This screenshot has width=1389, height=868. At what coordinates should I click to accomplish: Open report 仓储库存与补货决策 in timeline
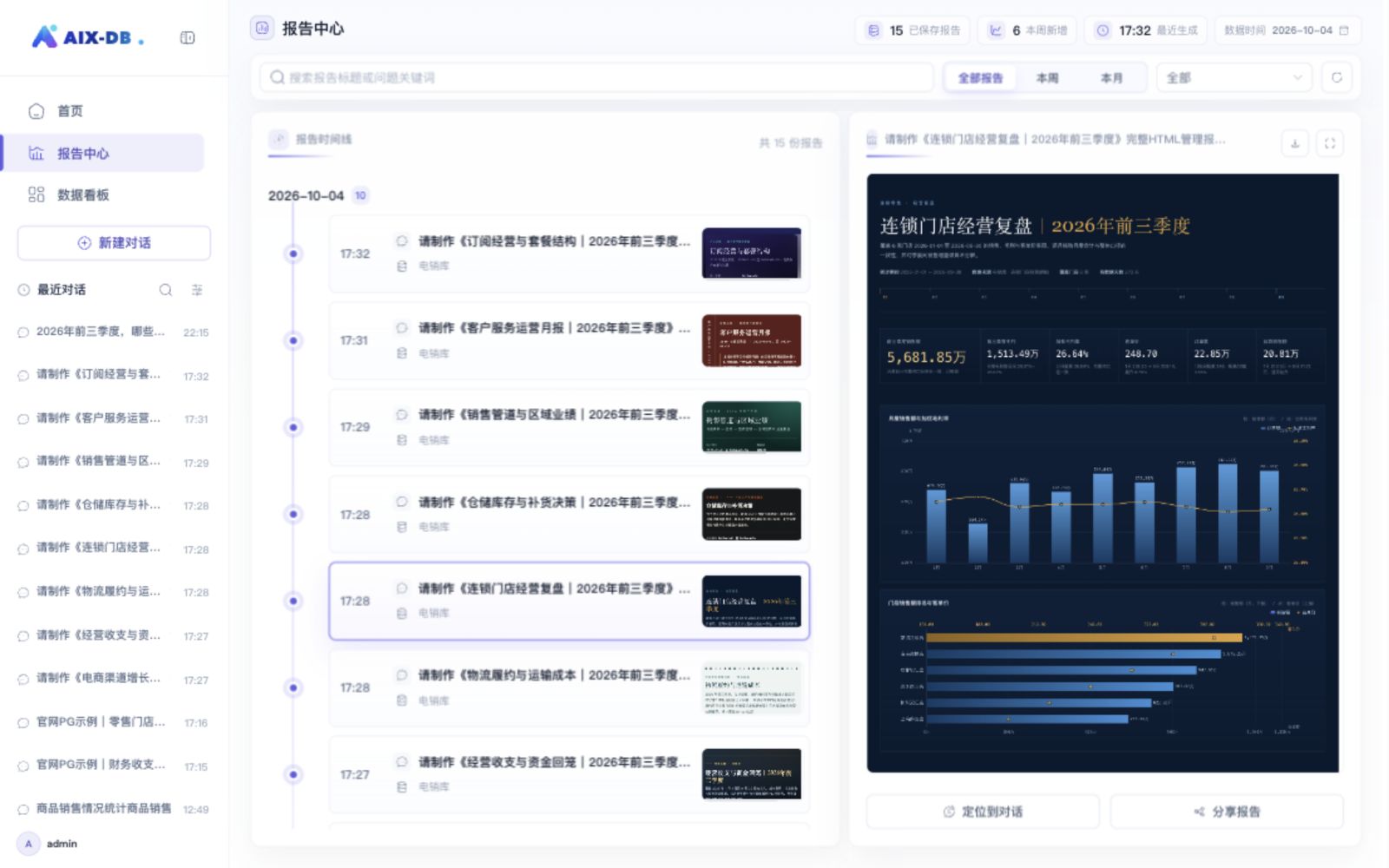[x=569, y=514]
